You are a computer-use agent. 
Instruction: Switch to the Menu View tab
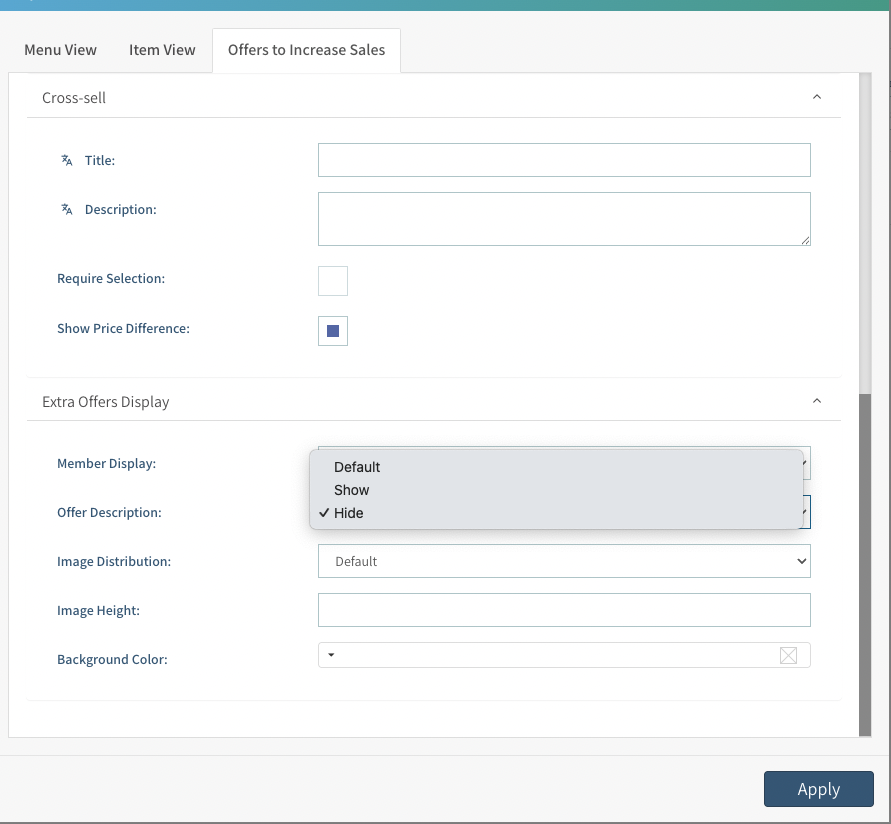61,50
